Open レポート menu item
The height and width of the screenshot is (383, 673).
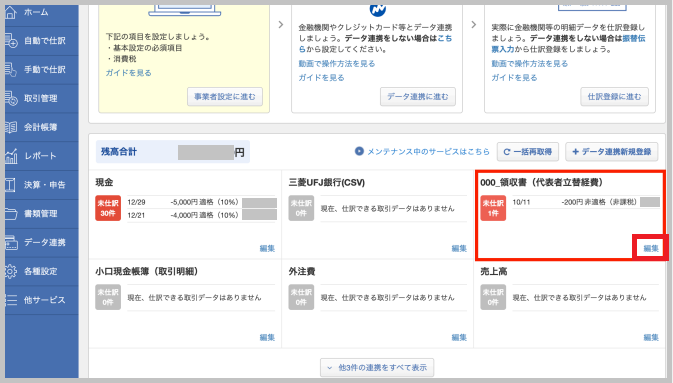42,156
